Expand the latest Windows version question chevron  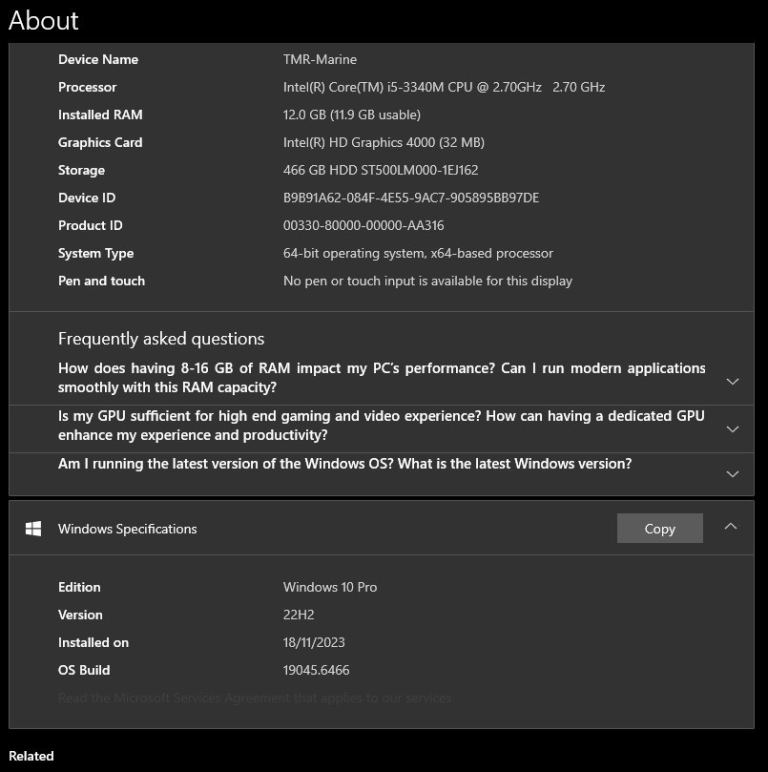(732, 473)
